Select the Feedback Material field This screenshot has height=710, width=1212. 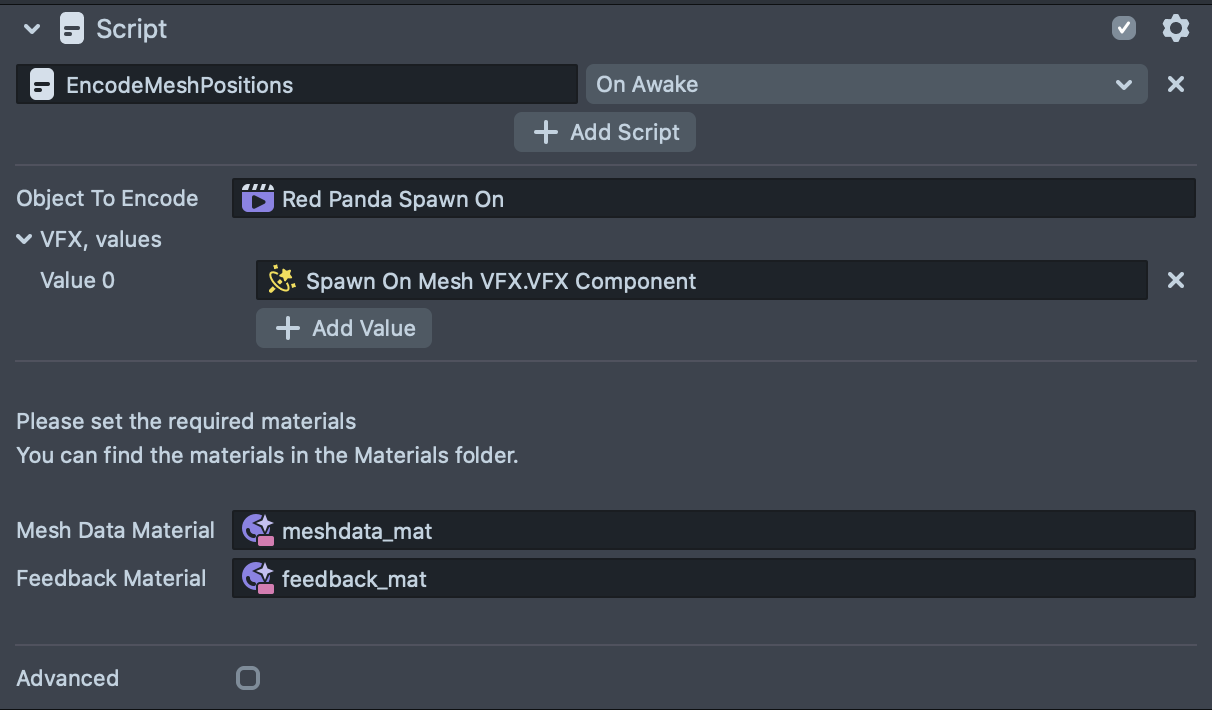click(x=714, y=578)
